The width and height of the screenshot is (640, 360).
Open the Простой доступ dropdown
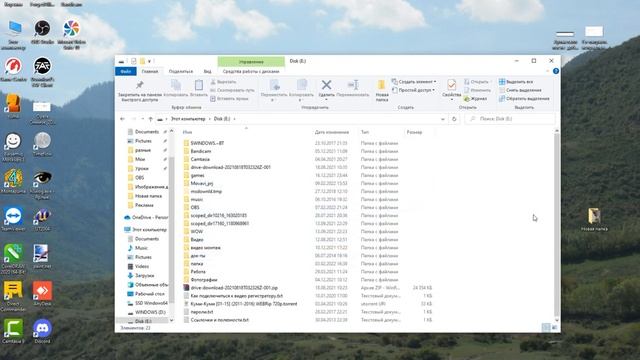click(x=413, y=90)
